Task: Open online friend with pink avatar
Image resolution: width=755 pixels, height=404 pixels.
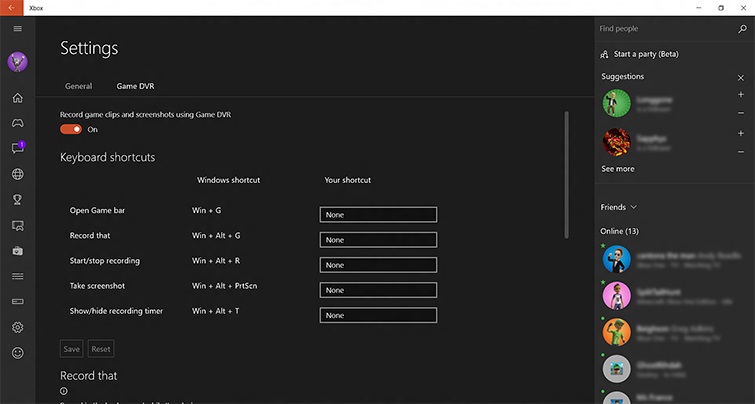Action: pyautogui.click(x=616, y=296)
